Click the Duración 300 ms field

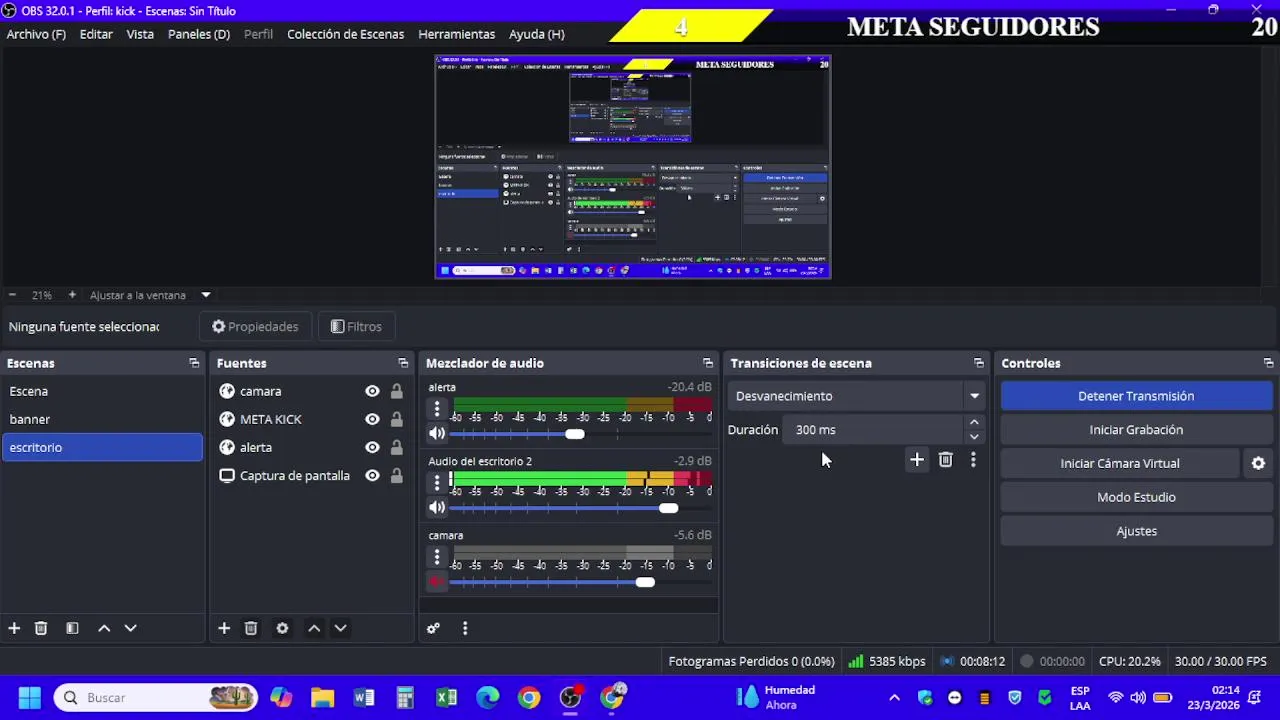(872, 430)
